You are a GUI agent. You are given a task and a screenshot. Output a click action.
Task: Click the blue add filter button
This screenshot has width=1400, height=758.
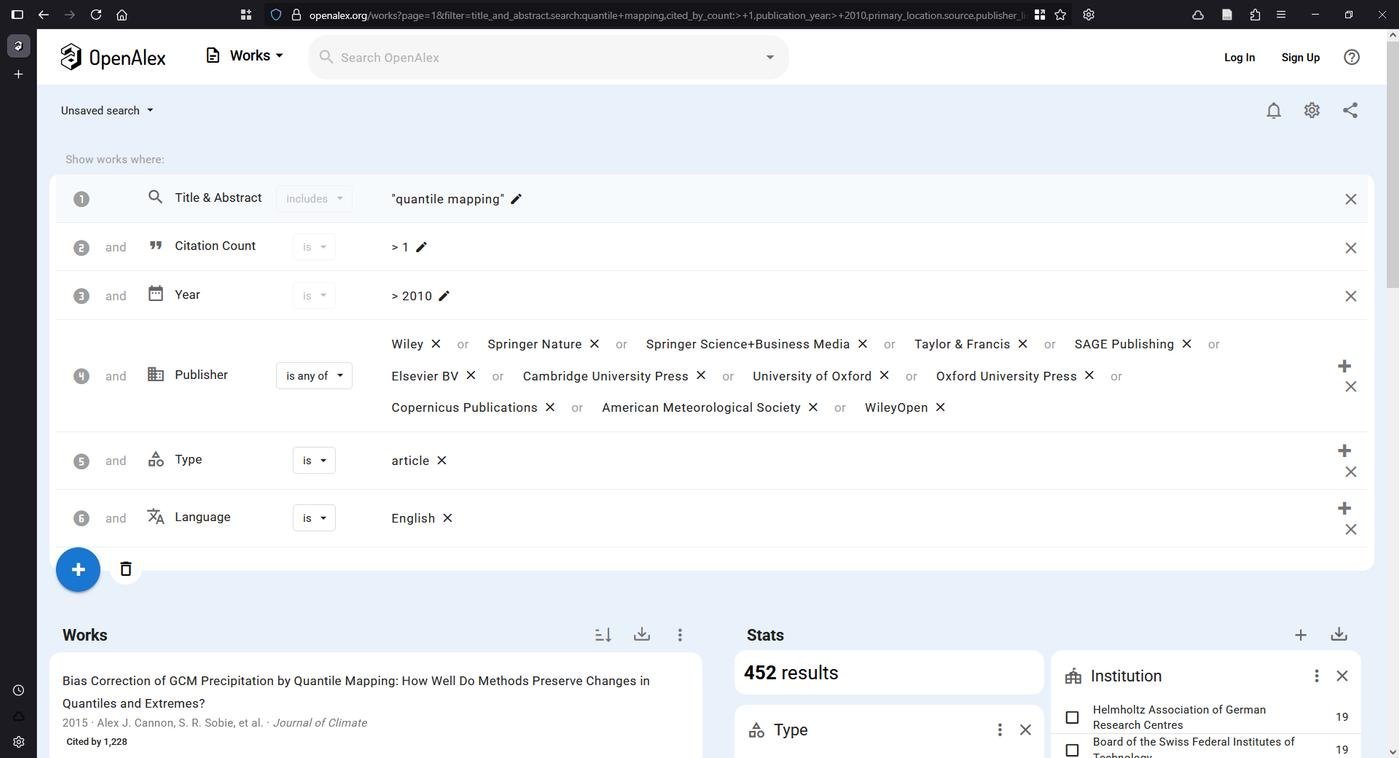(x=78, y=570)
